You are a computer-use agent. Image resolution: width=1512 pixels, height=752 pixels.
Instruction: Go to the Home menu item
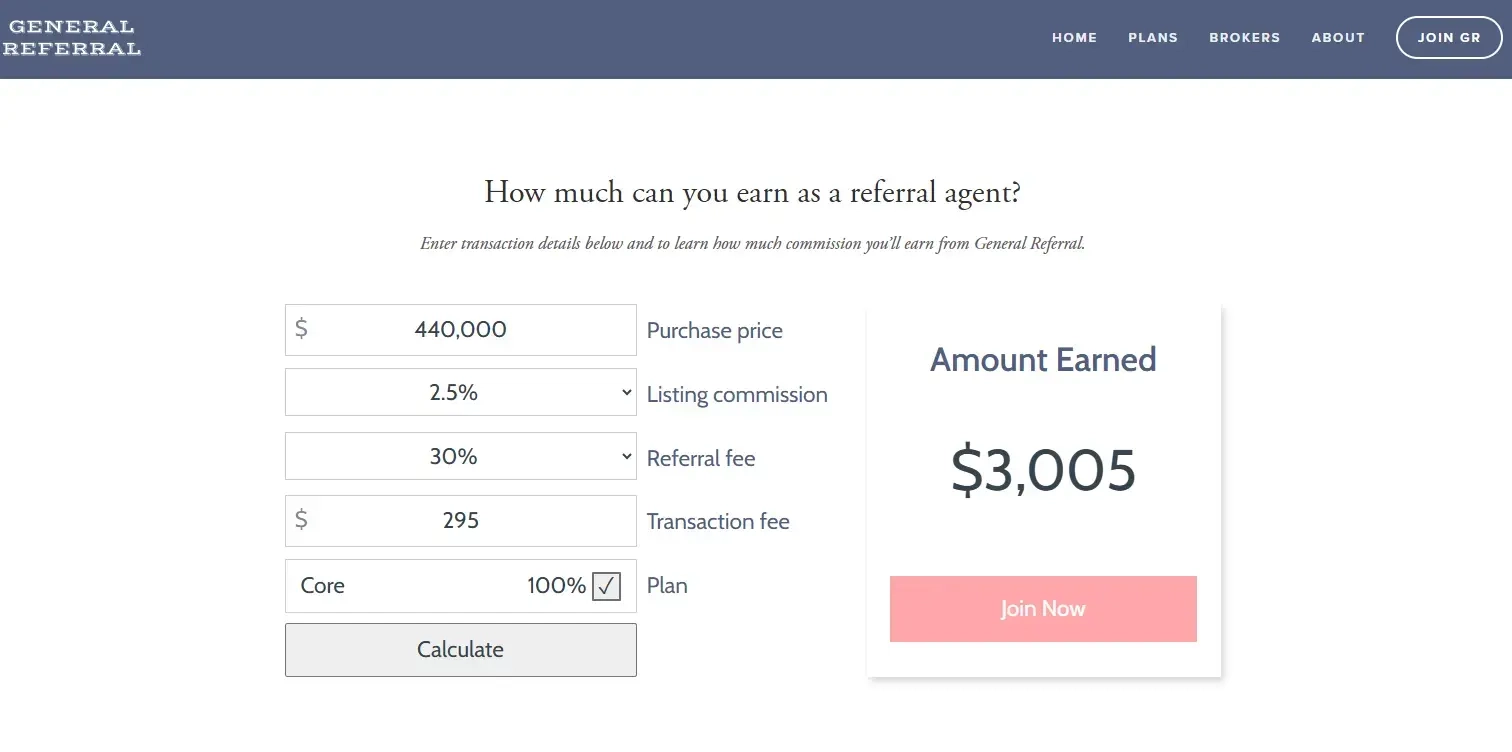(x=1074, y=38)
